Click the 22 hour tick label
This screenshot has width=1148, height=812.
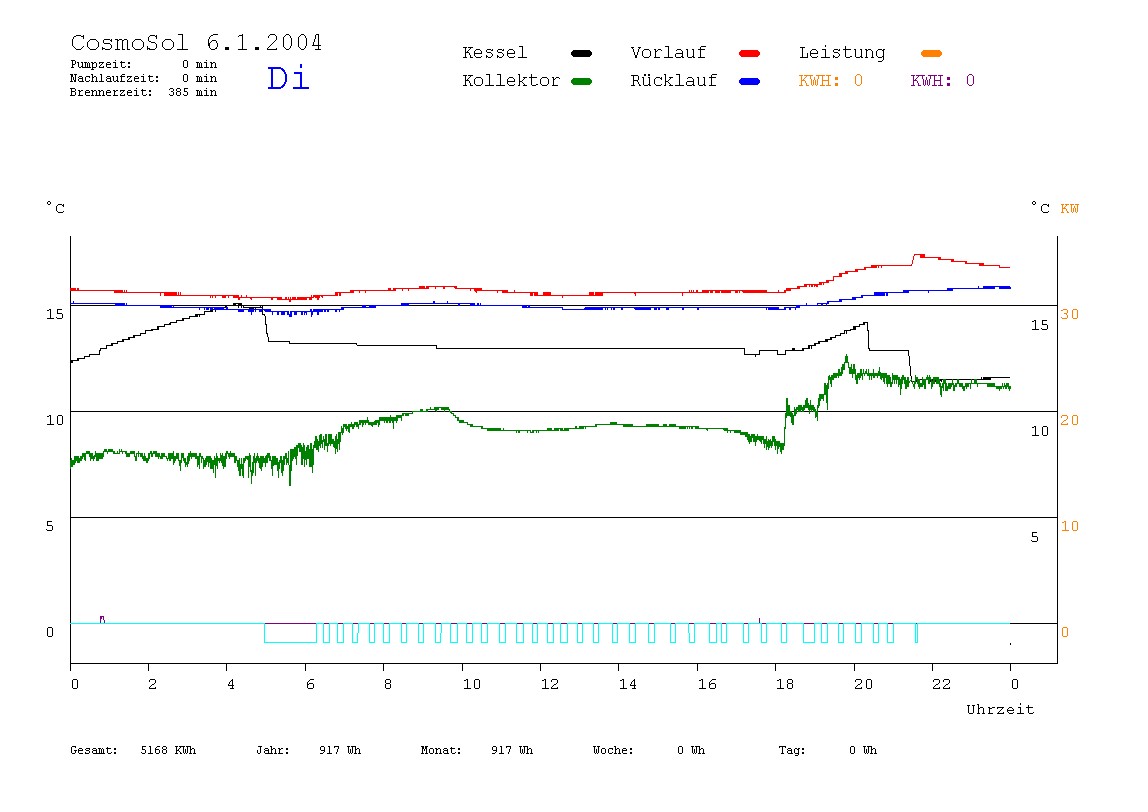click(942, 684)
